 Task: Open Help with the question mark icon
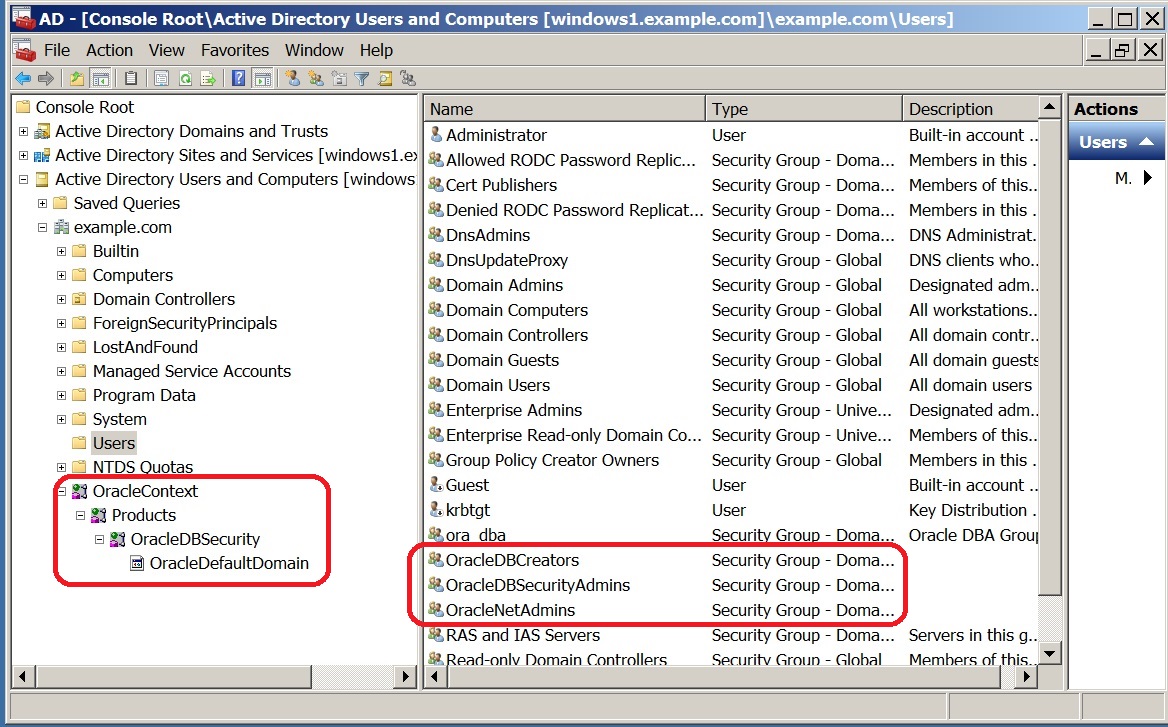tap(239, 79)
